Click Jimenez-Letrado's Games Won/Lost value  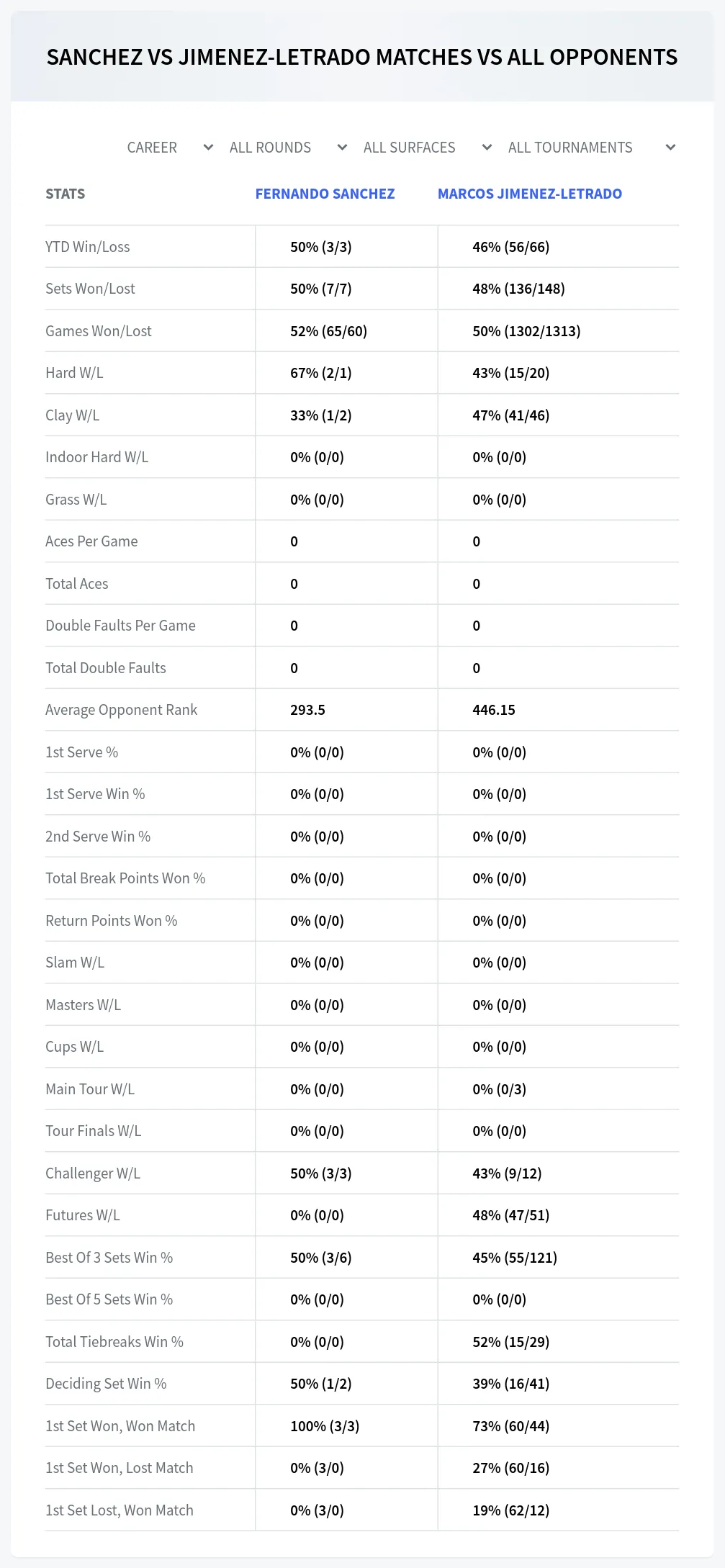[526, 331]
